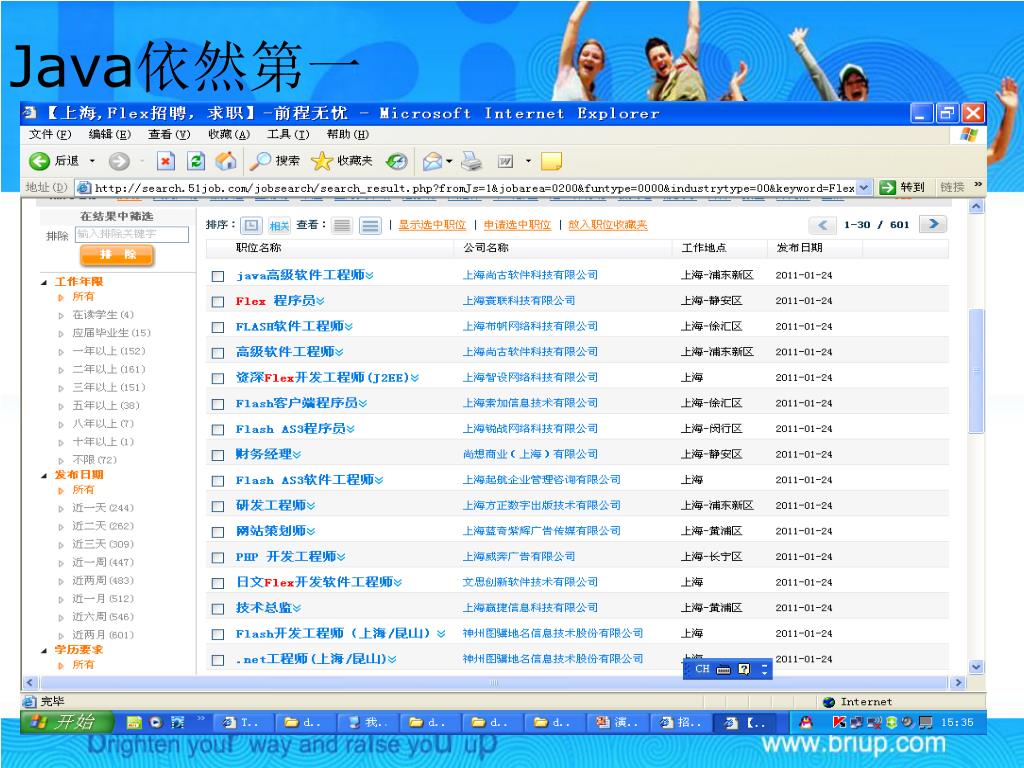Open company link 上海寰联科技有限公司
The image size is (1024, 768).
(x=519, y=301)
